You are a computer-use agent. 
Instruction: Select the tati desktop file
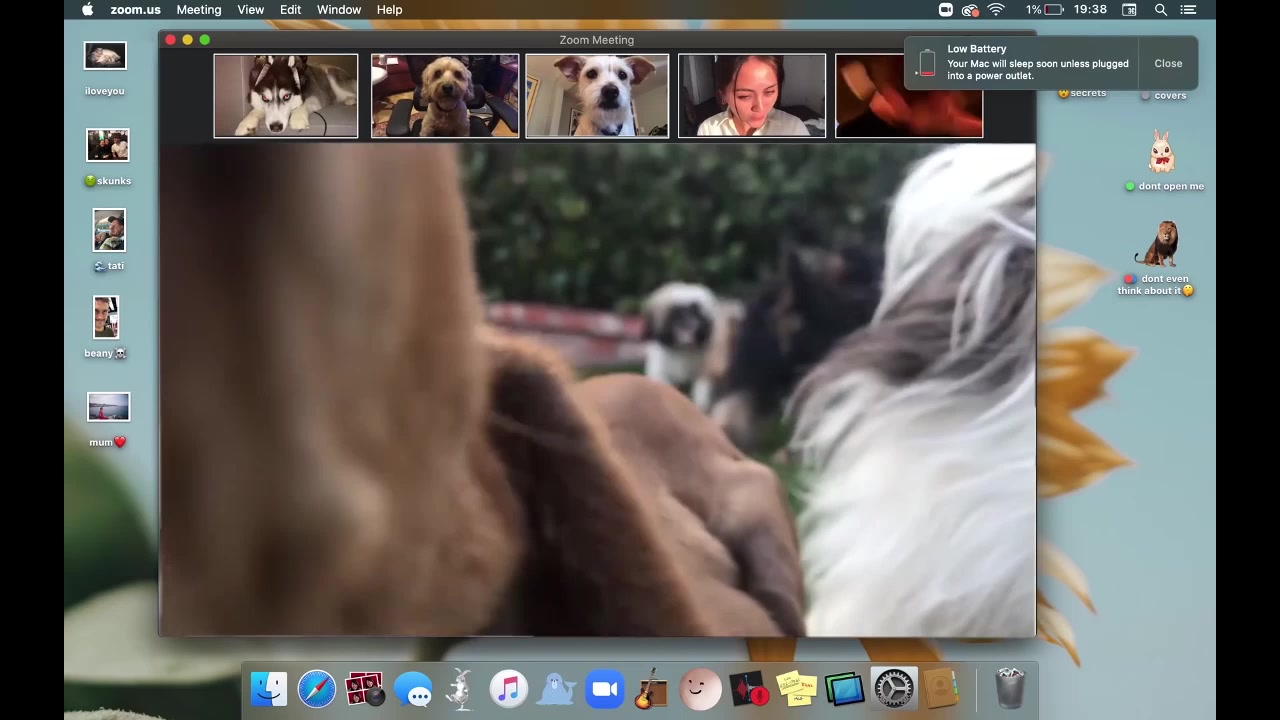[109, 231]
